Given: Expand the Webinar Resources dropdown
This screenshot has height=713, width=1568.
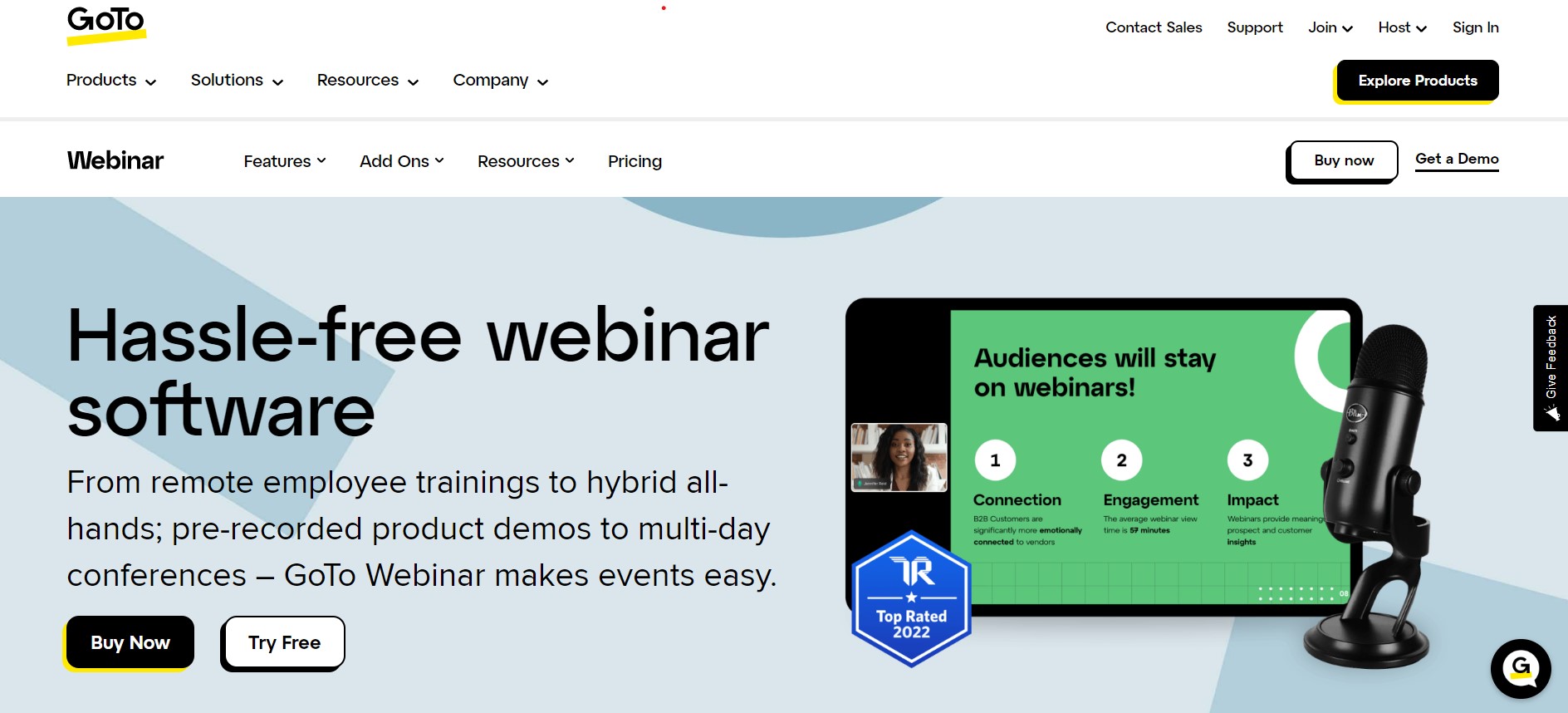Looking at the screenshot, I should [526, 161].
